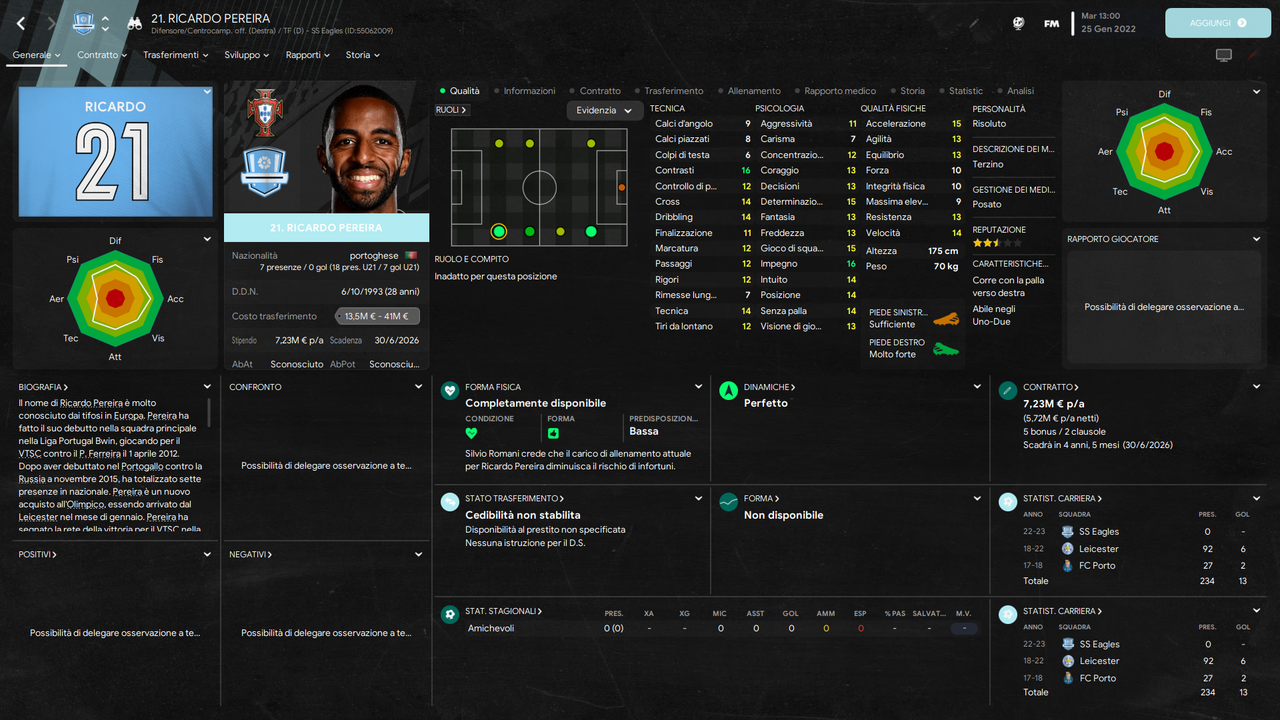Expand the Stat. Stagionali panel chevron
This screenshot has width=1280, height=720.
pyautogui.click(x=977, y=610)
